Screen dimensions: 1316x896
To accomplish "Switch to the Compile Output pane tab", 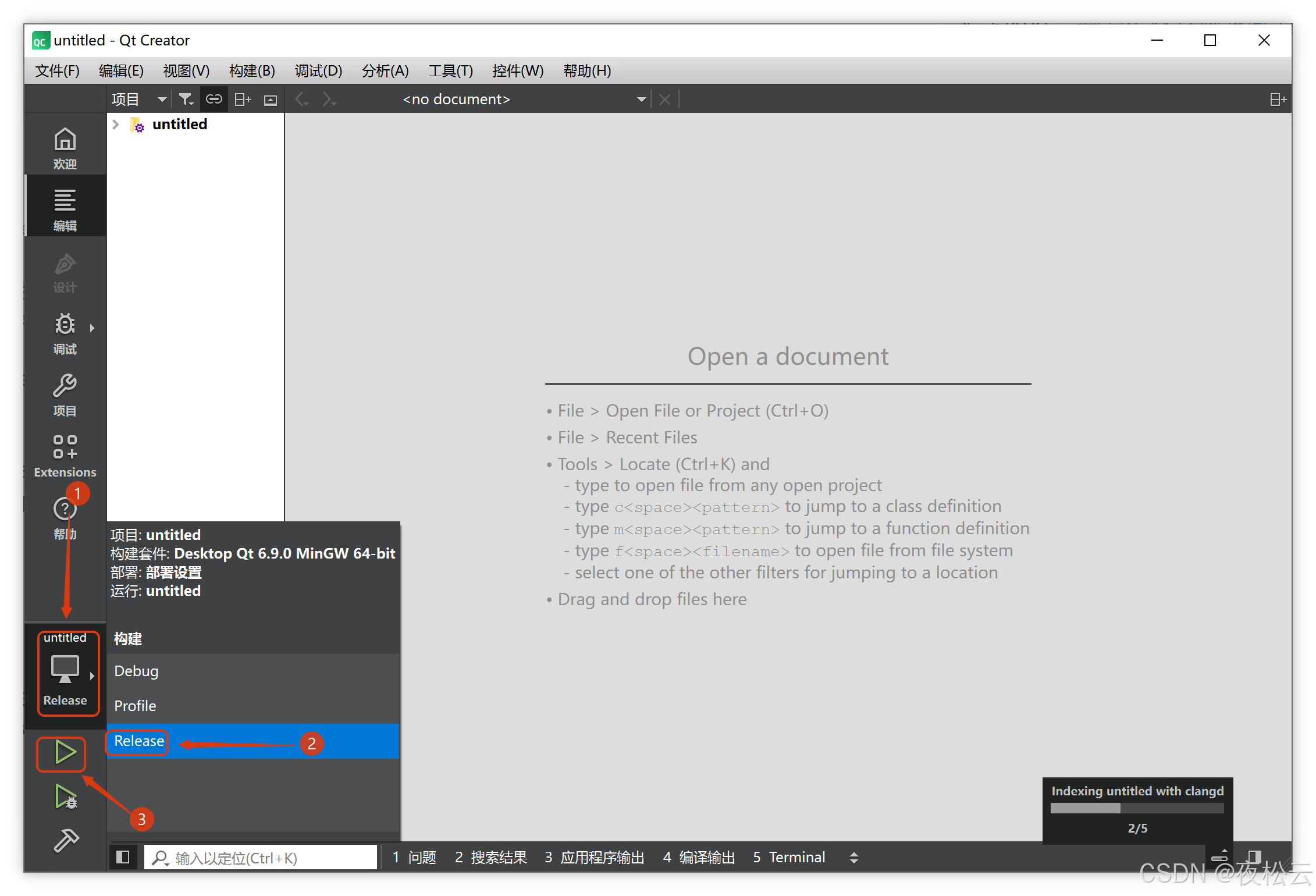I will click(699, 857).
